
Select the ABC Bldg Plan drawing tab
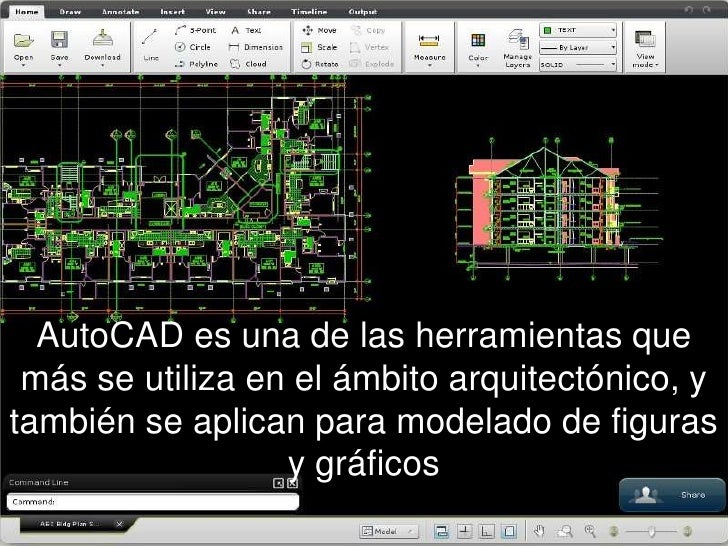[70, 524]
